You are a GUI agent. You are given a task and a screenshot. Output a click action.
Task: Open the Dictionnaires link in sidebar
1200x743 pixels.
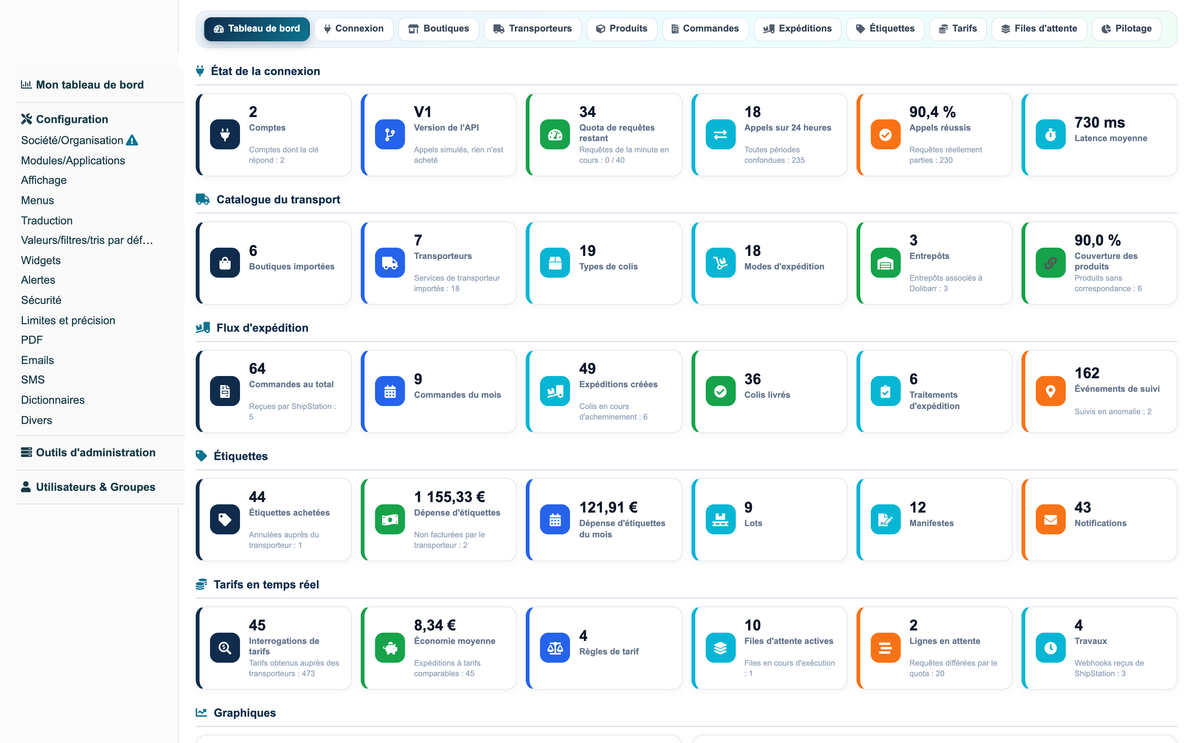coord(53,400)
